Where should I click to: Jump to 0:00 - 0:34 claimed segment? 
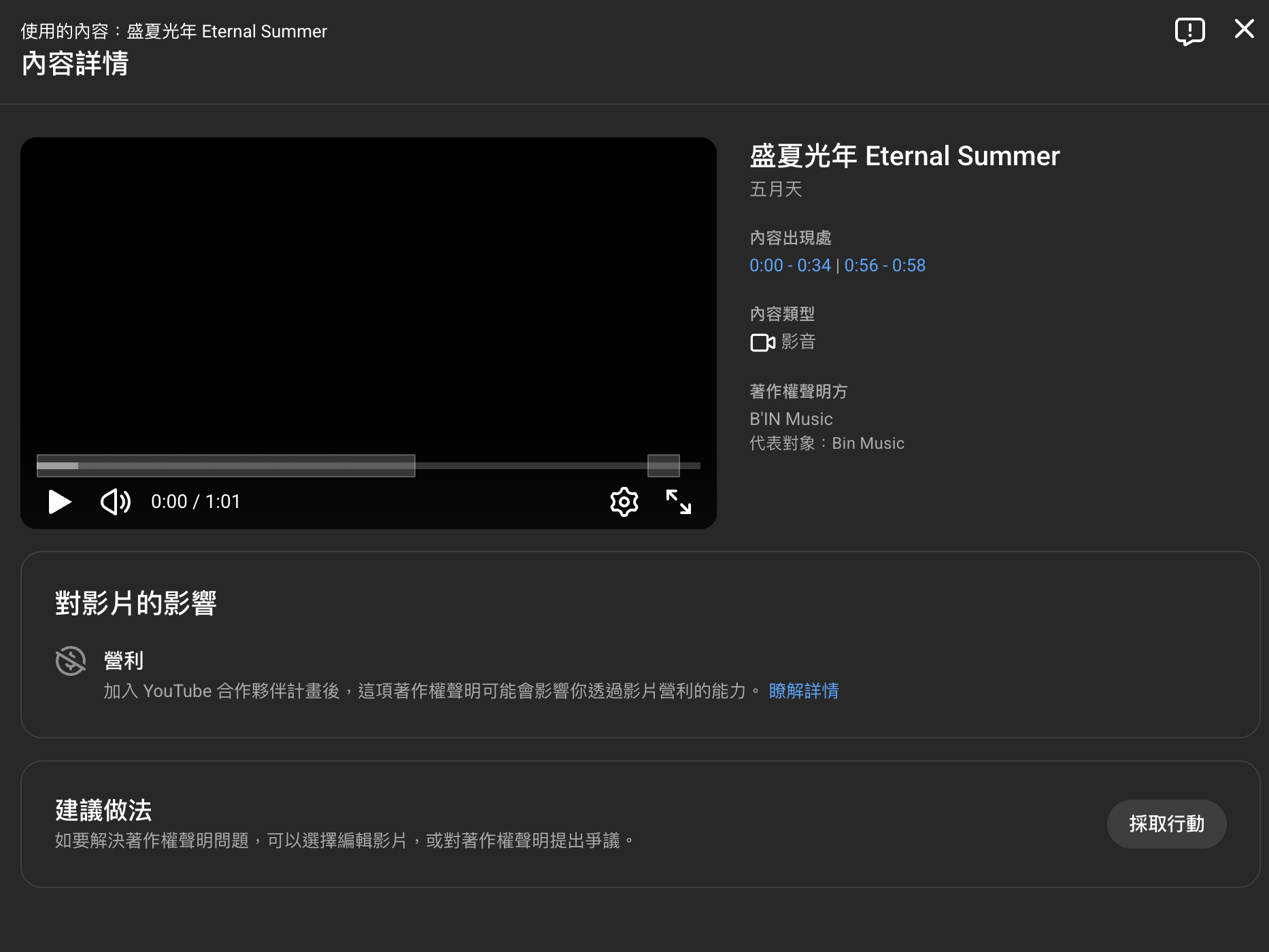click(790, 265)
